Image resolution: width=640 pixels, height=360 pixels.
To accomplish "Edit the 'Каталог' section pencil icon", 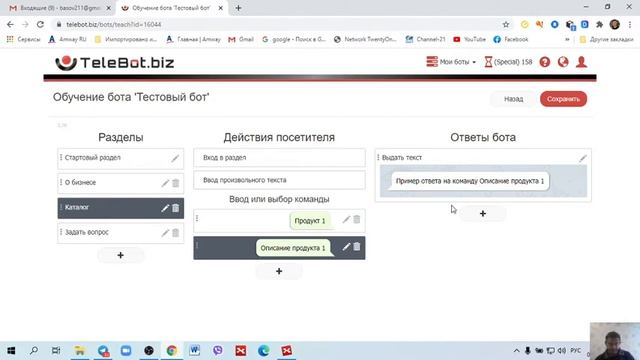I will tap(165, 208).
